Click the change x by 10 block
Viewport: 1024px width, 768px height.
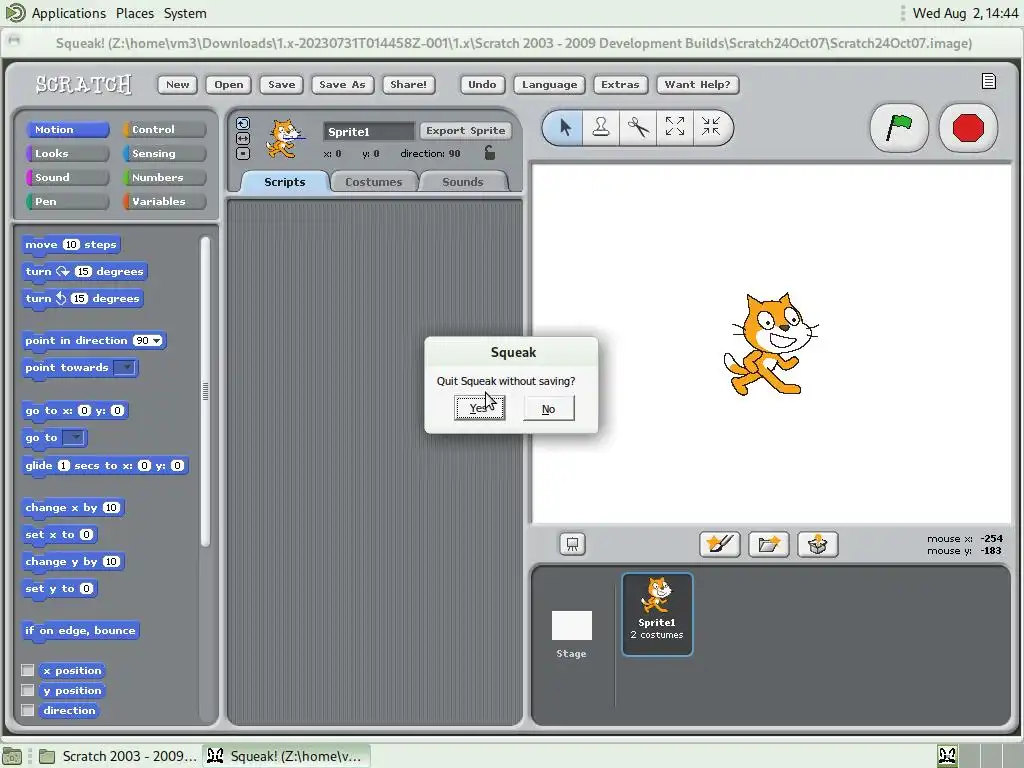point(73,507)
